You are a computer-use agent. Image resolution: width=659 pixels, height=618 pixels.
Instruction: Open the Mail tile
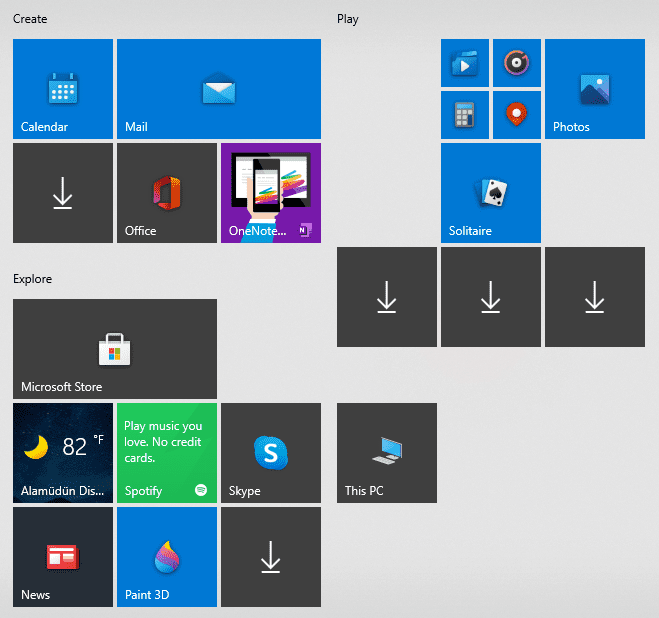(219, 89)
